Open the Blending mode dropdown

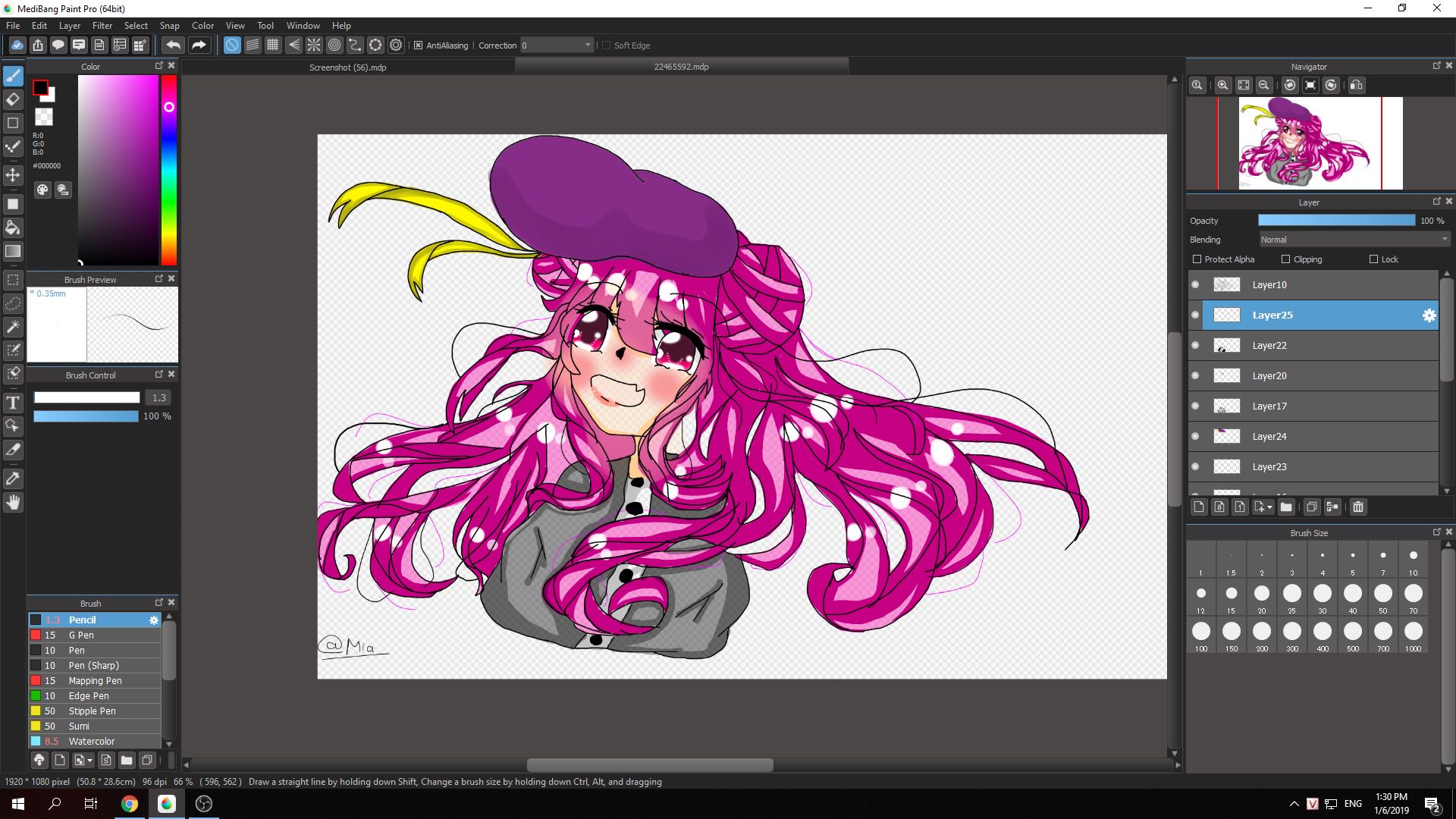tap(1354, 240)
